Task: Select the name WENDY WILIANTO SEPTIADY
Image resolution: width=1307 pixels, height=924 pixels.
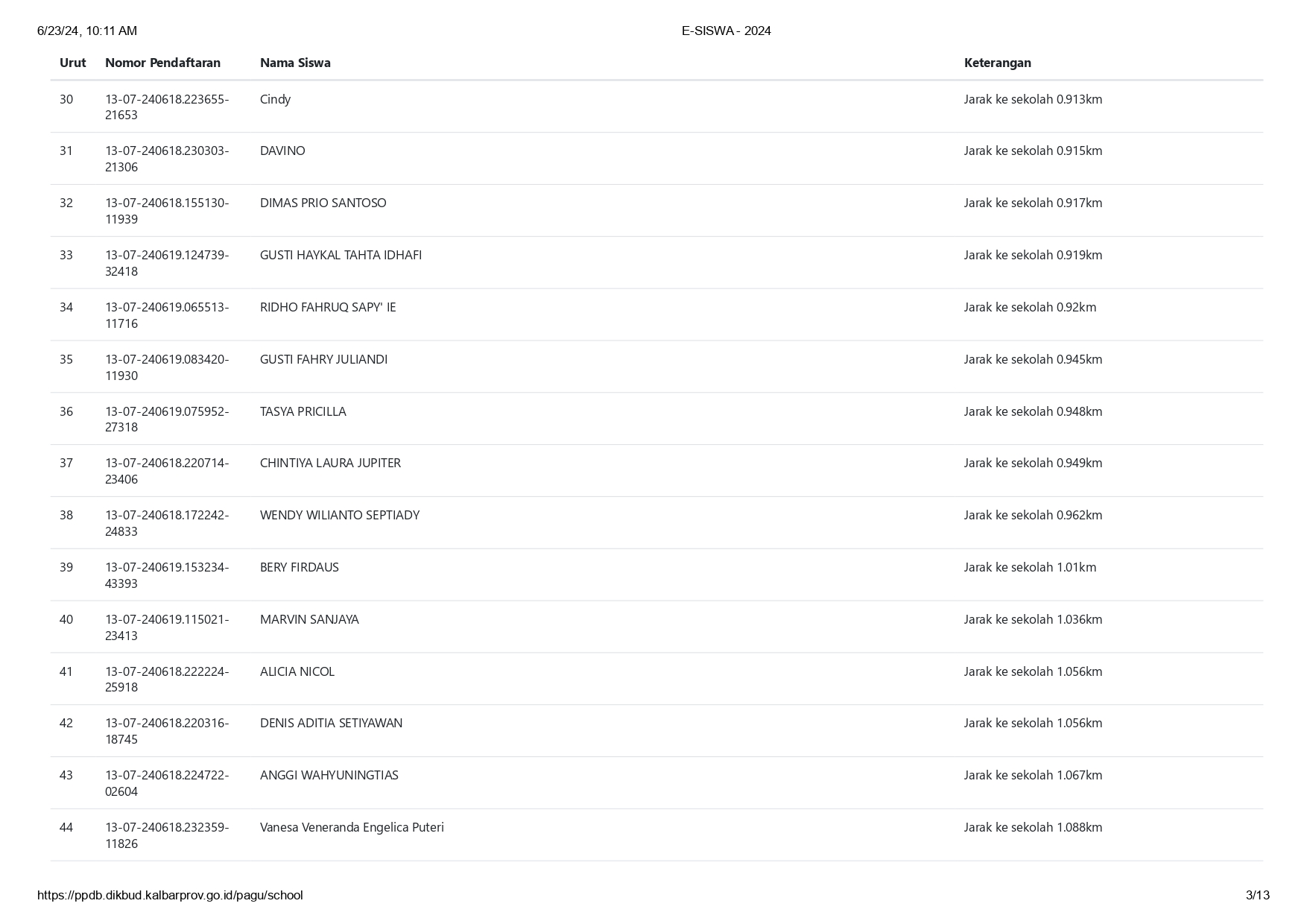Action: click(x=340, y=515)
